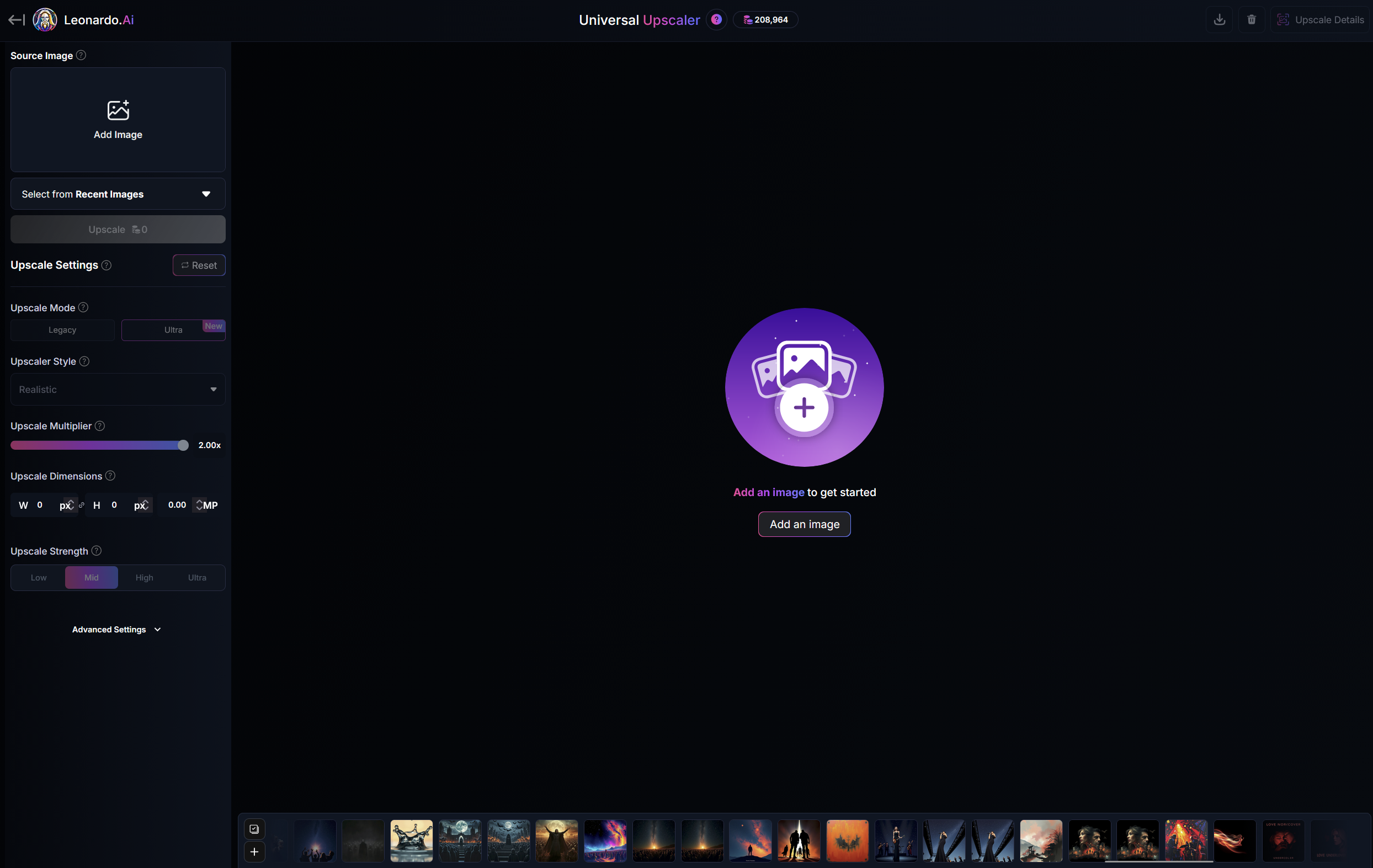1373x868 pixels.
Task: Click the trash delete icon
Action: 1251,20
